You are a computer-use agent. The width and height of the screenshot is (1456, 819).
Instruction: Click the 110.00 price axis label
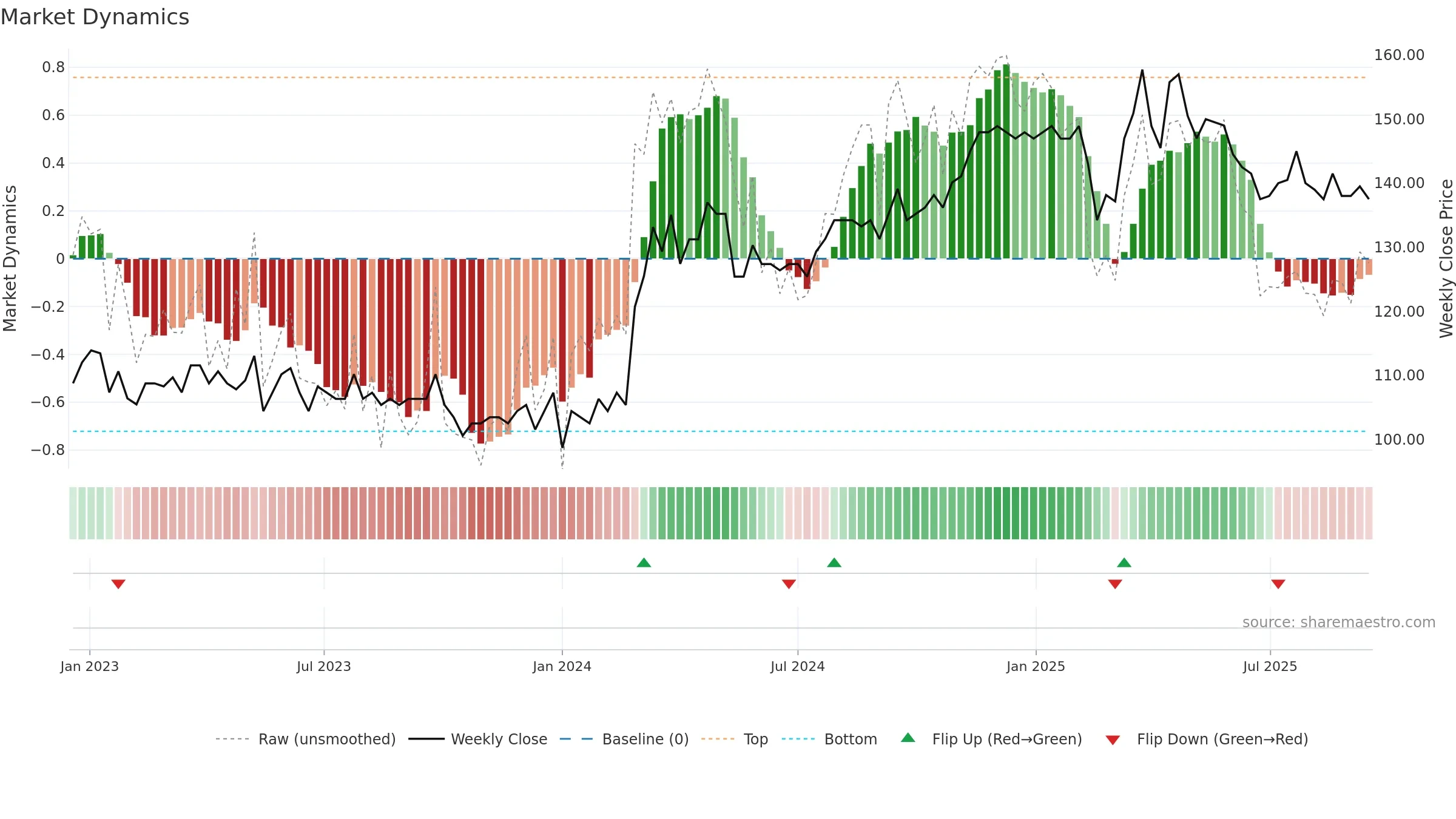click(x=1400, y=376)
